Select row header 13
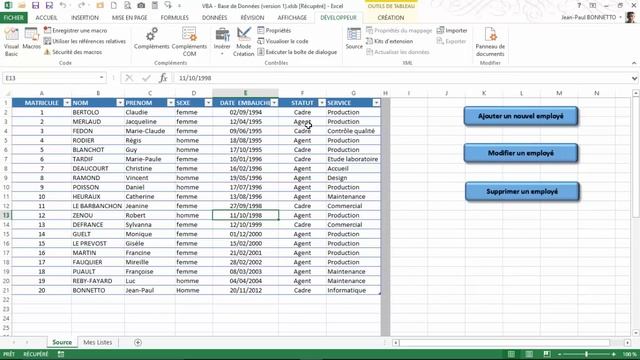The height and width of the screenshot is (360, 640). point(6,216)
